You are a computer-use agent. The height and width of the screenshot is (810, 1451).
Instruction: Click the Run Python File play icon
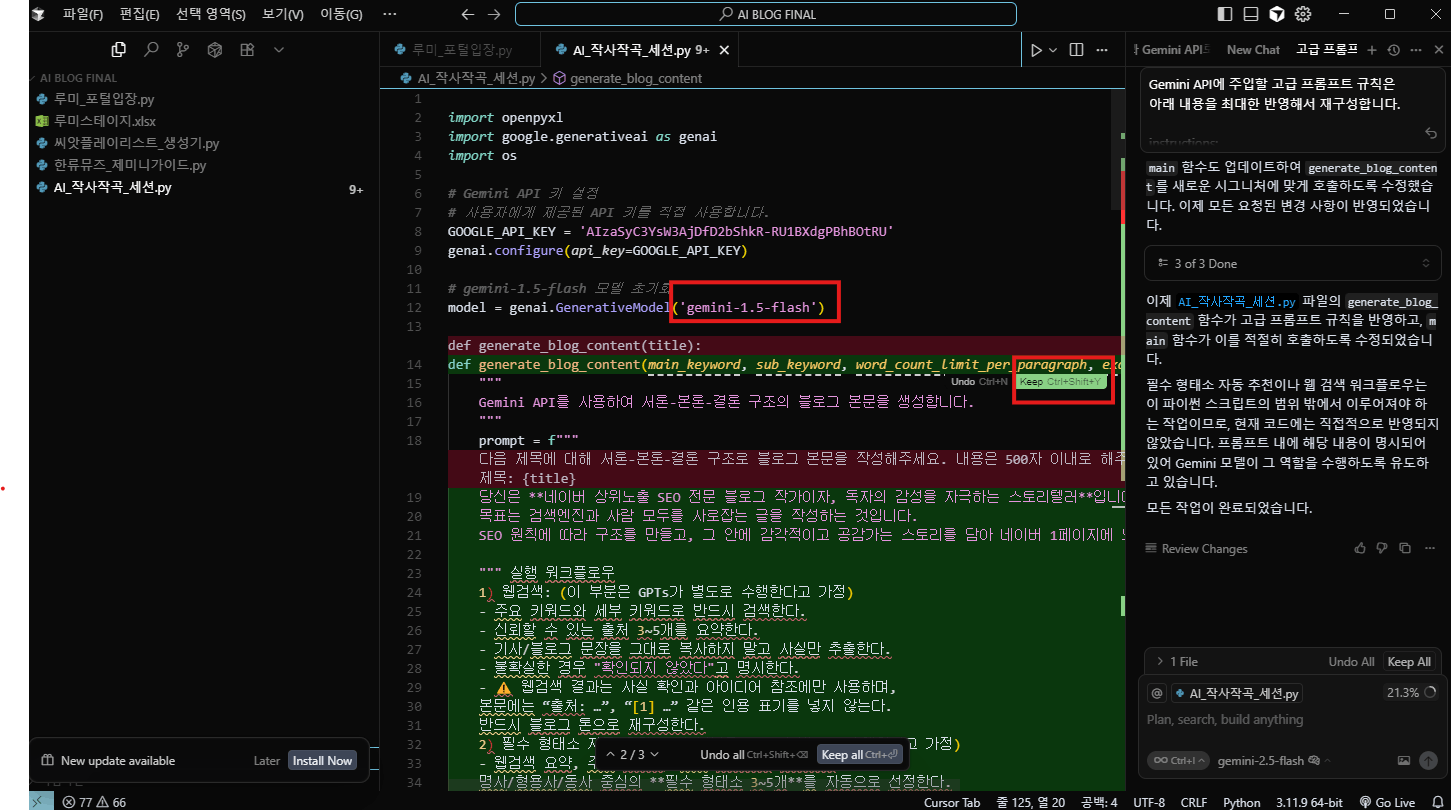tap(1037, 50)
